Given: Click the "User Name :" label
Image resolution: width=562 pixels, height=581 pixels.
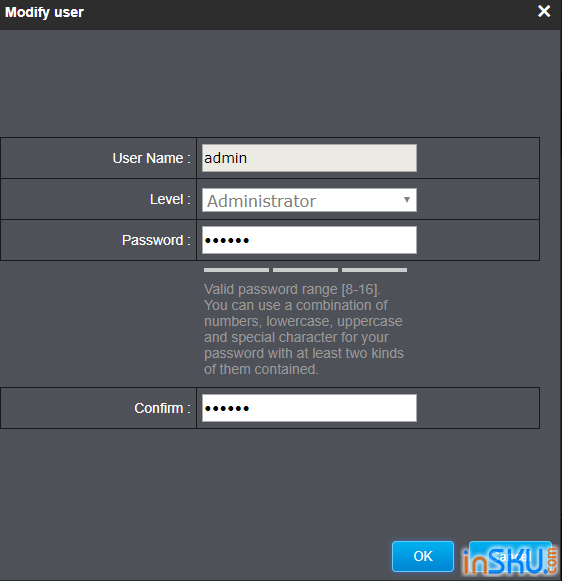Looking at the screenshot, I should point(152,158).
